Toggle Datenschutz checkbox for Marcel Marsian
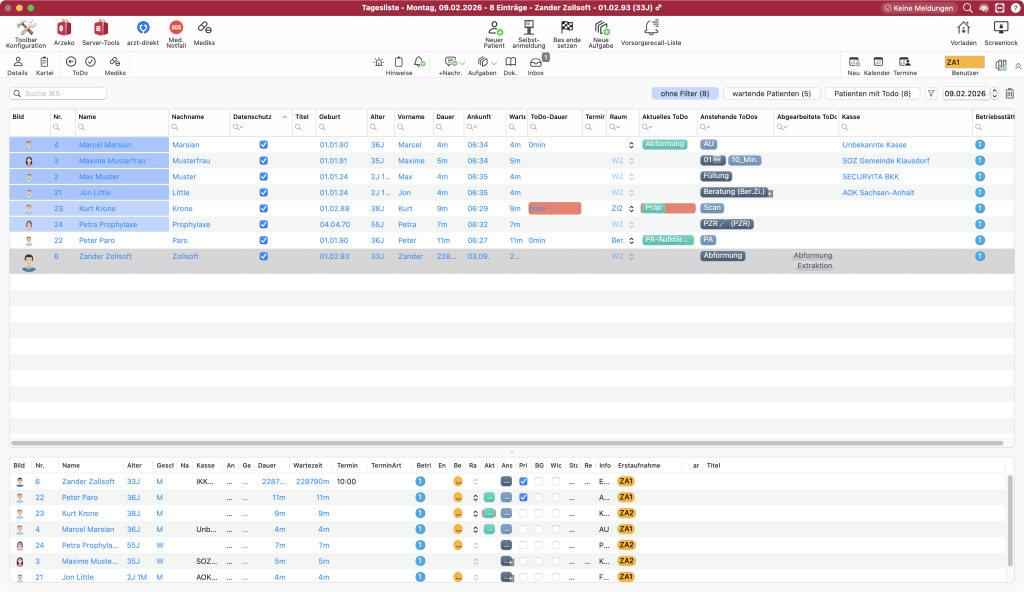The height and width of the screenshot is (592, 1024). pyautogui.click(x=263, y=145)
